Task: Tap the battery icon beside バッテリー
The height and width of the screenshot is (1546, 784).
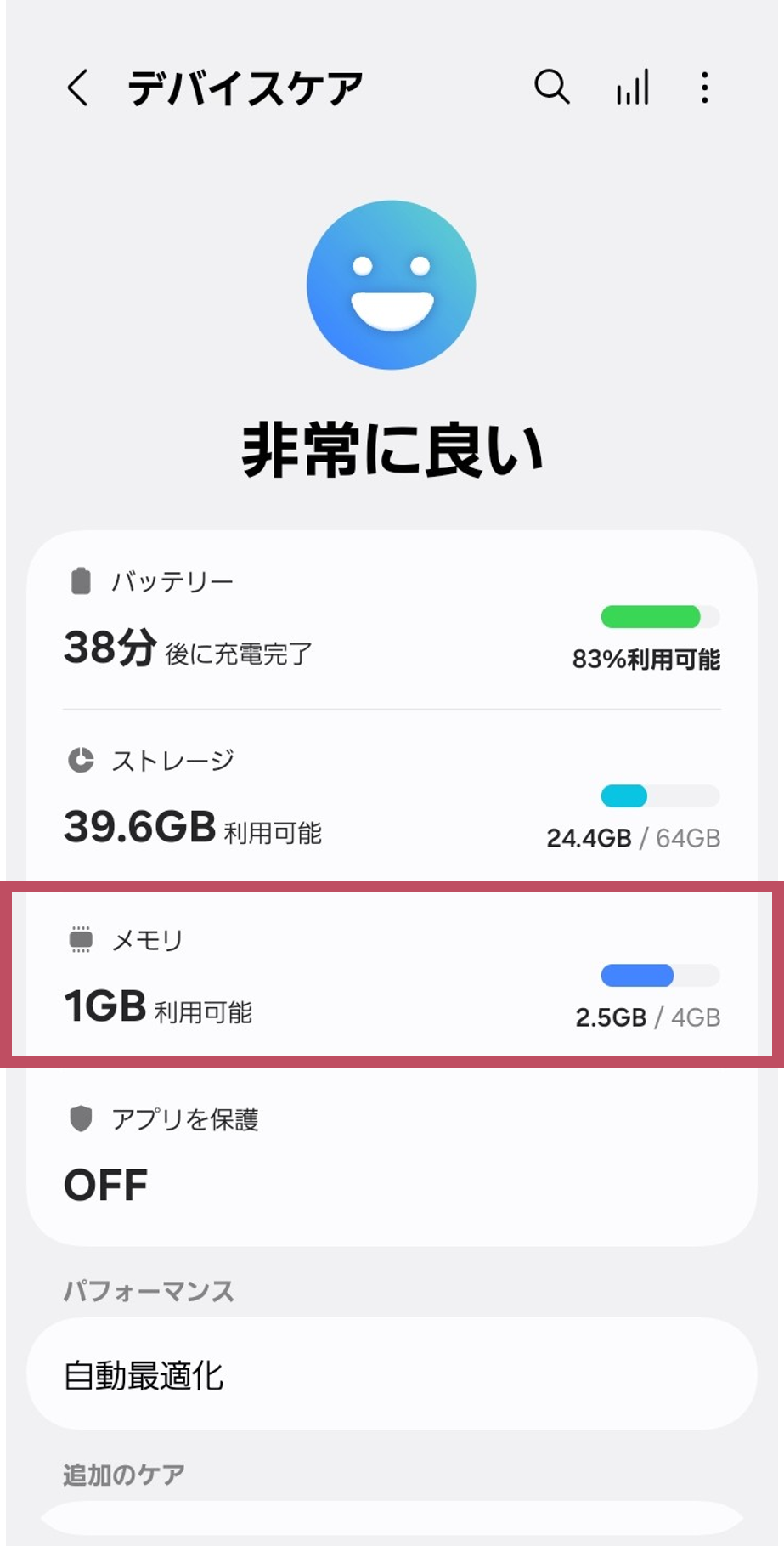Action: pos(81,581)
